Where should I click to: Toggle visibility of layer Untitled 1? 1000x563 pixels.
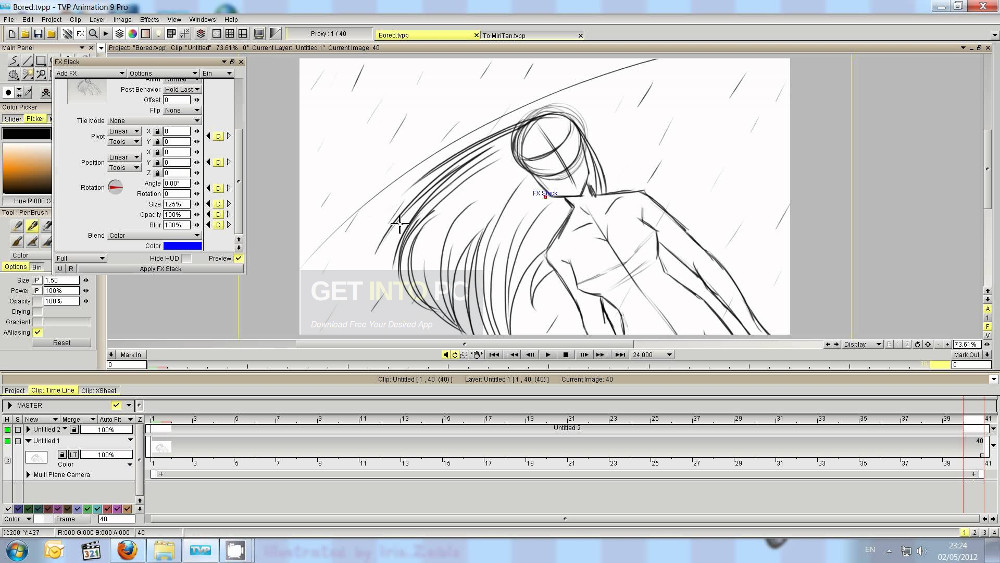[7, 441]
